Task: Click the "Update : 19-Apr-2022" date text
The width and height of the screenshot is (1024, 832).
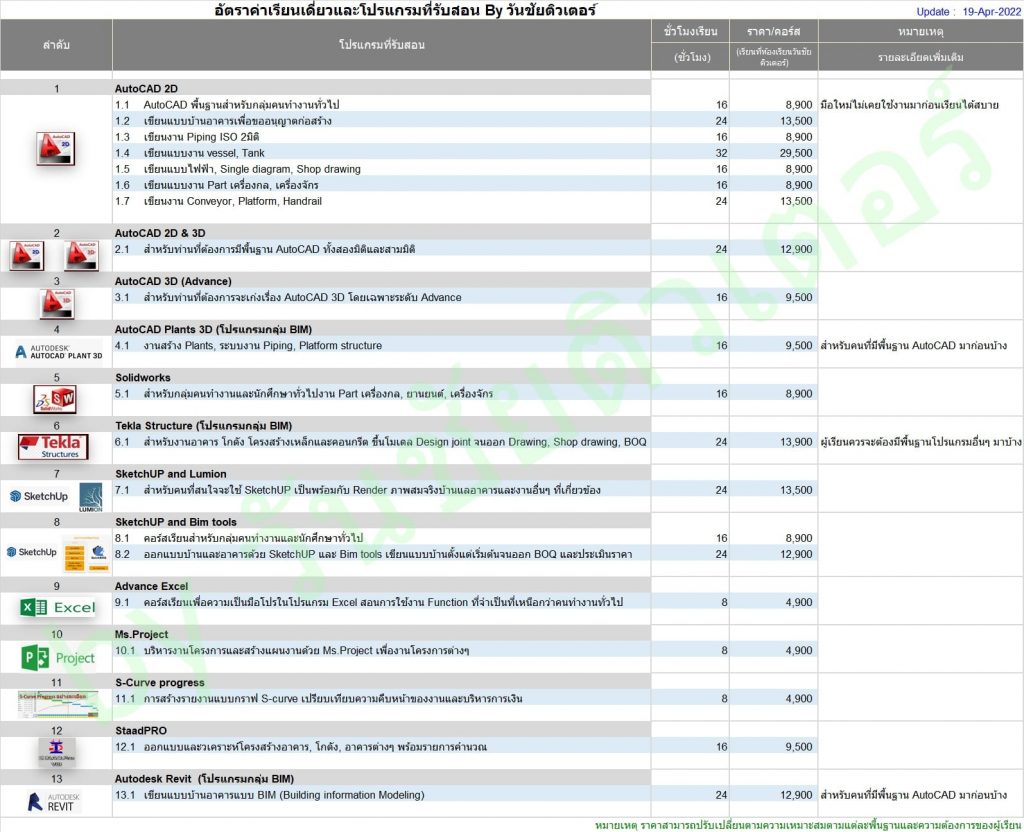Action: click(968, 12)
